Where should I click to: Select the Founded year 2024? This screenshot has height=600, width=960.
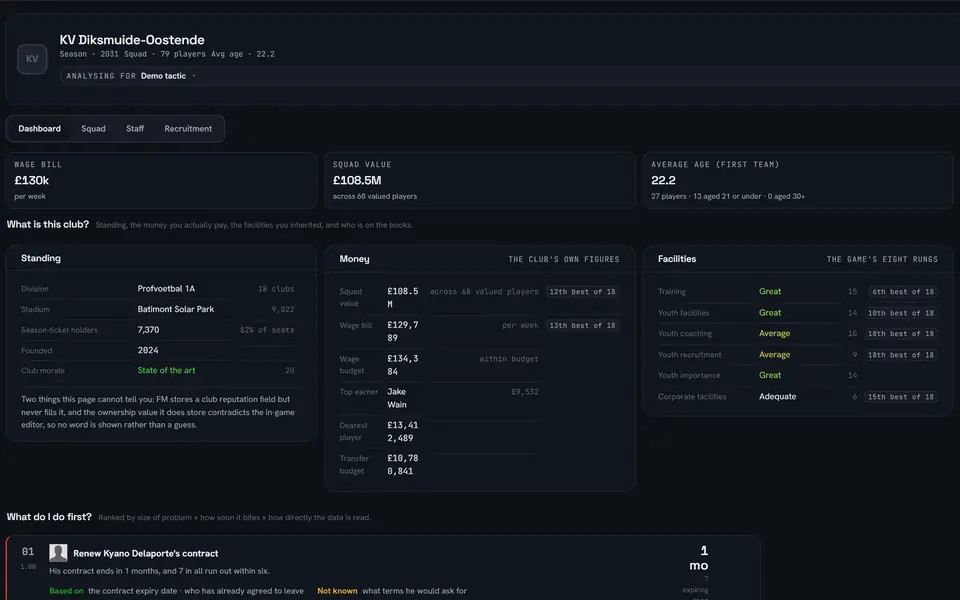[148, 350]
